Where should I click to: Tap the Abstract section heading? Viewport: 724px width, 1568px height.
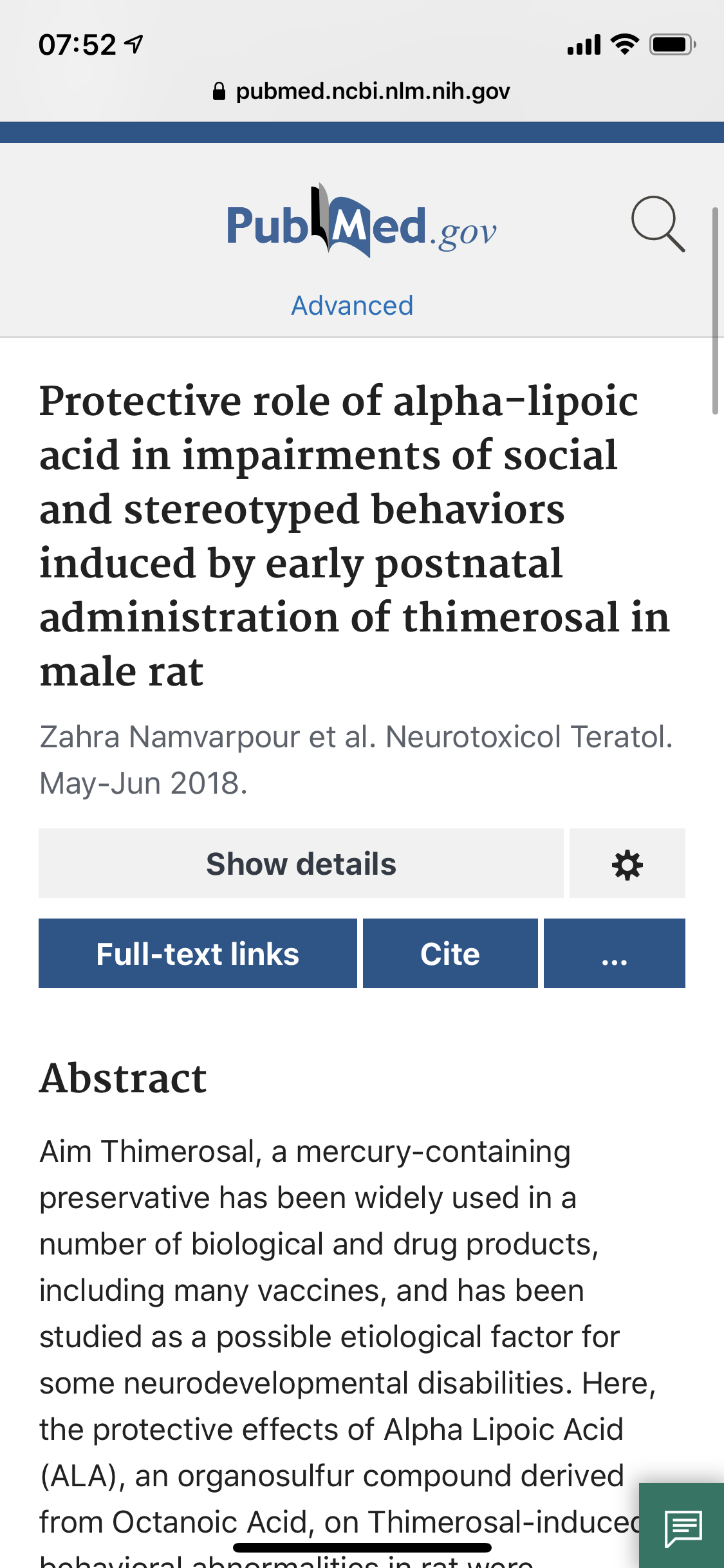click(123, 1078)
